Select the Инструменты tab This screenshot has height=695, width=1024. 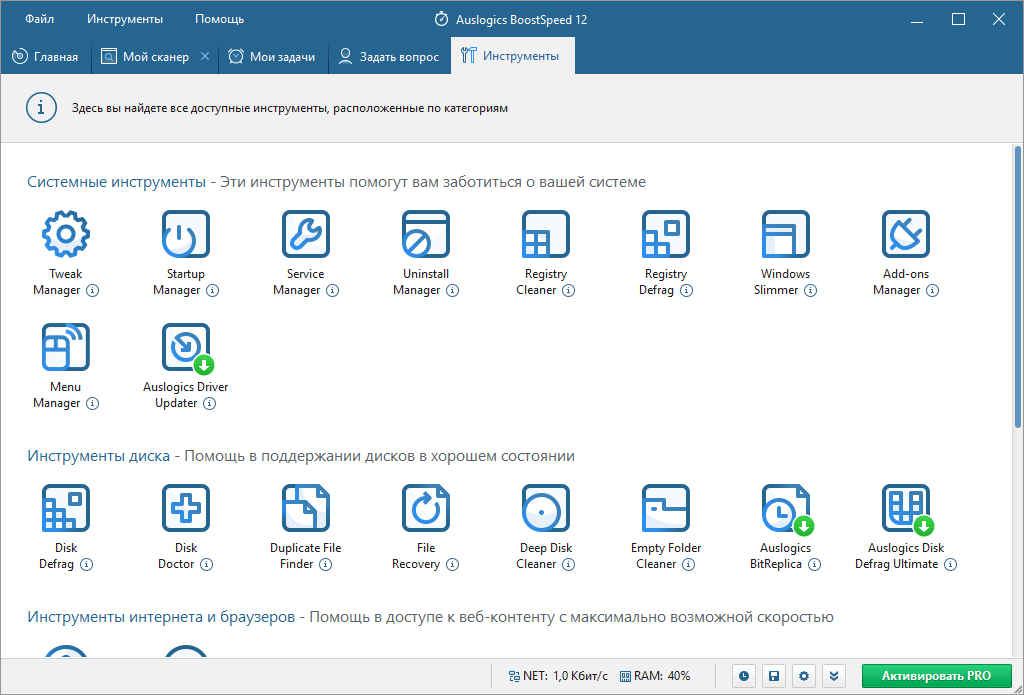point(513,56)
